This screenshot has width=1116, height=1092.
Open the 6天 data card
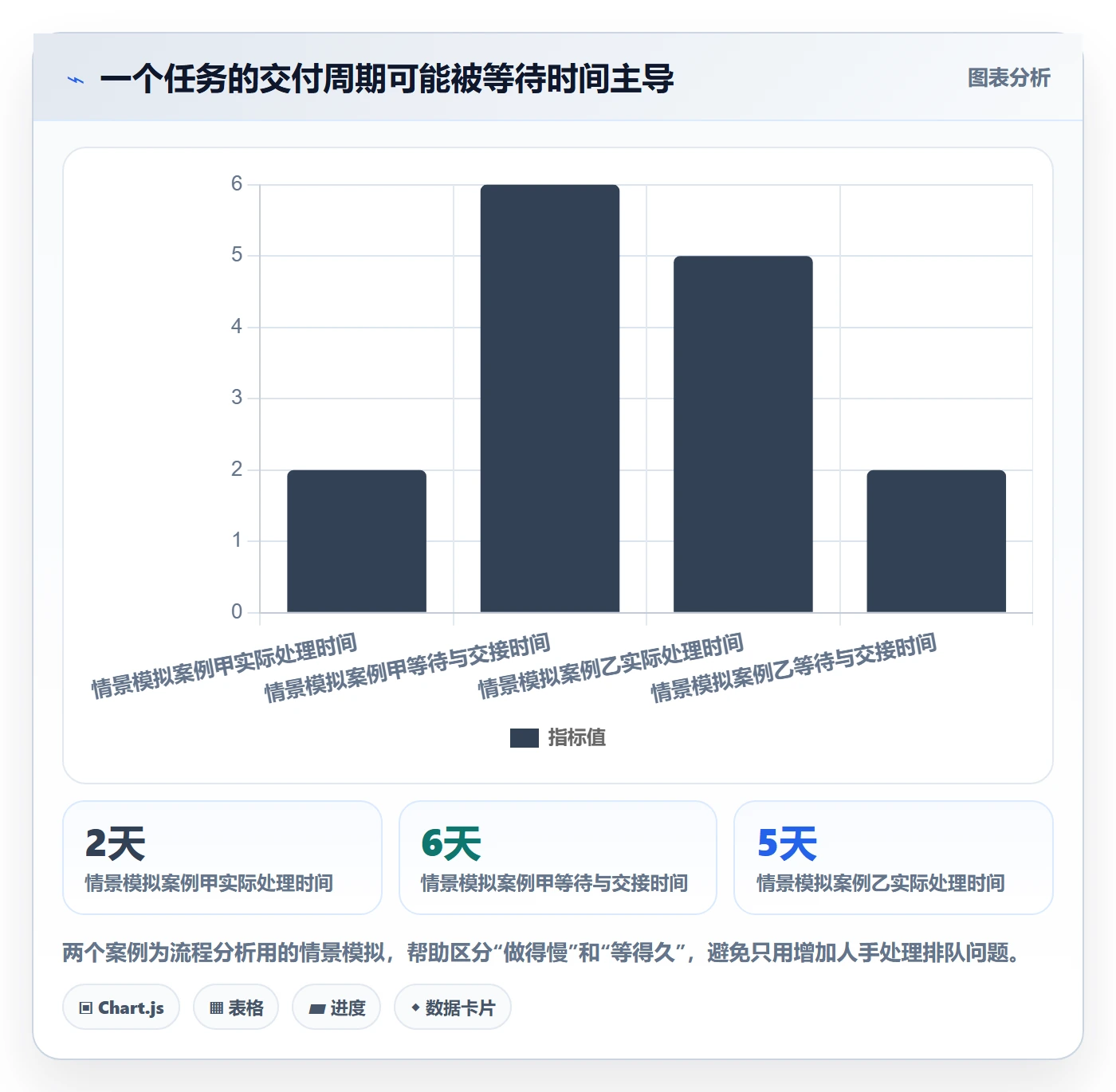(x=558, y=858)
